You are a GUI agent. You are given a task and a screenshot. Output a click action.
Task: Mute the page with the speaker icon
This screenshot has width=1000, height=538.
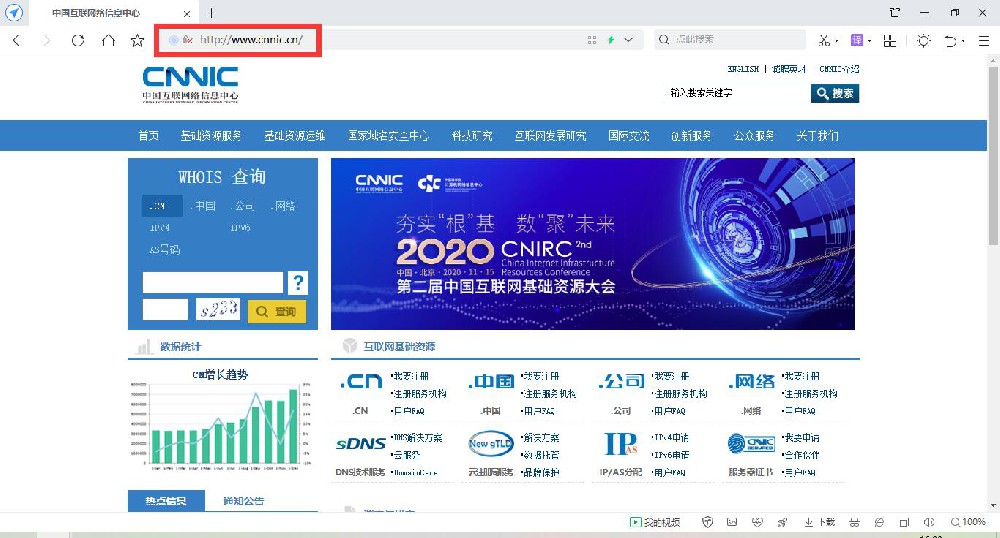[929, 522]
